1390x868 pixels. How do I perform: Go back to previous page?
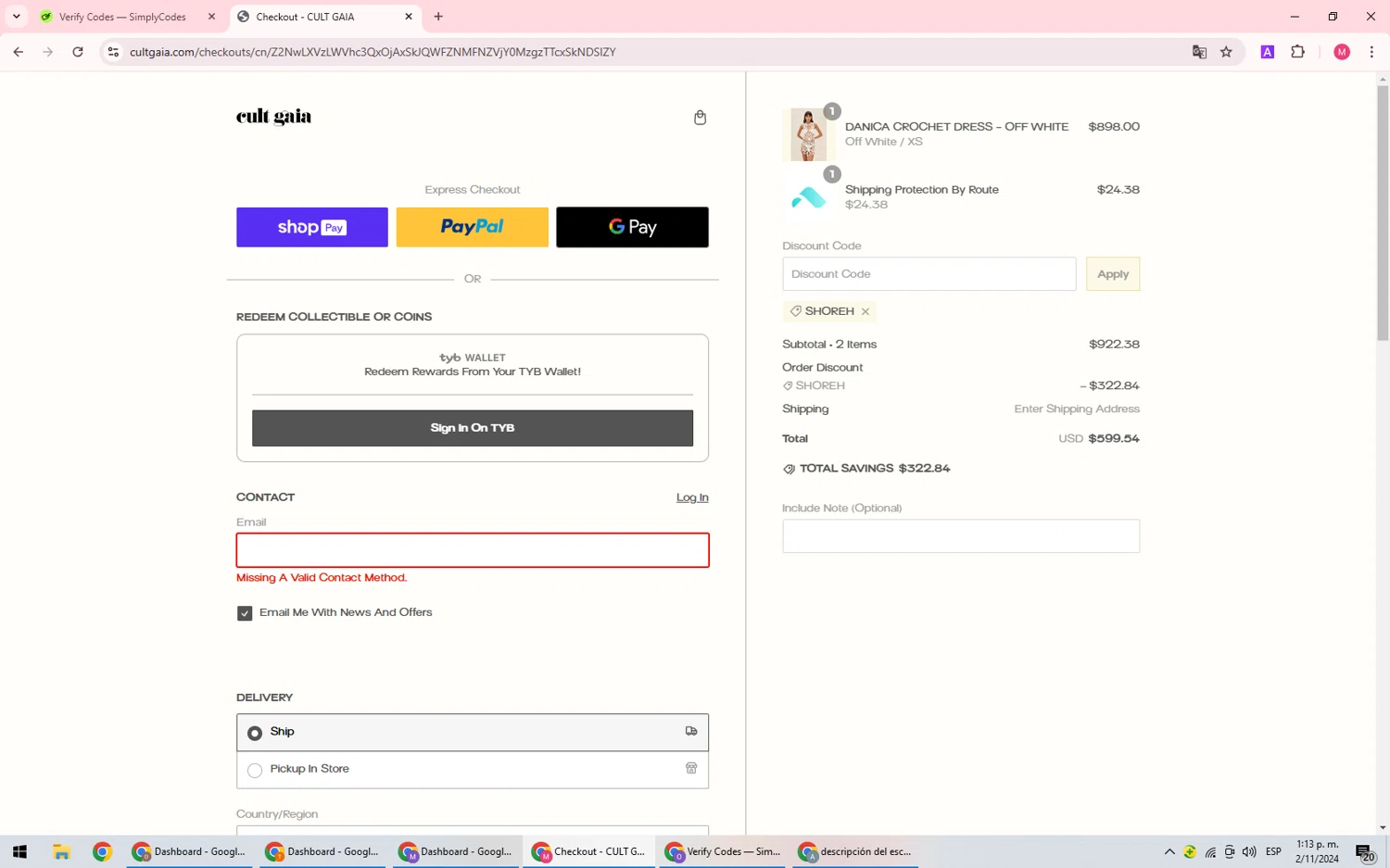(19, 52)
